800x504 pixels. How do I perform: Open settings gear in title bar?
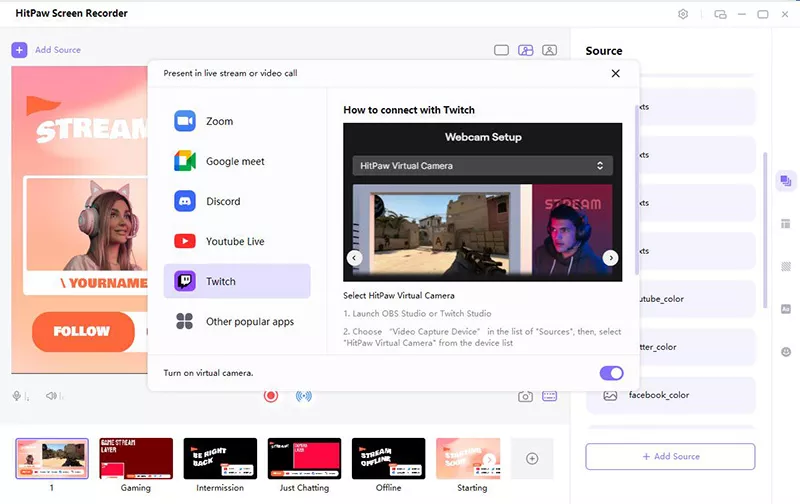[x=684, y=14]
